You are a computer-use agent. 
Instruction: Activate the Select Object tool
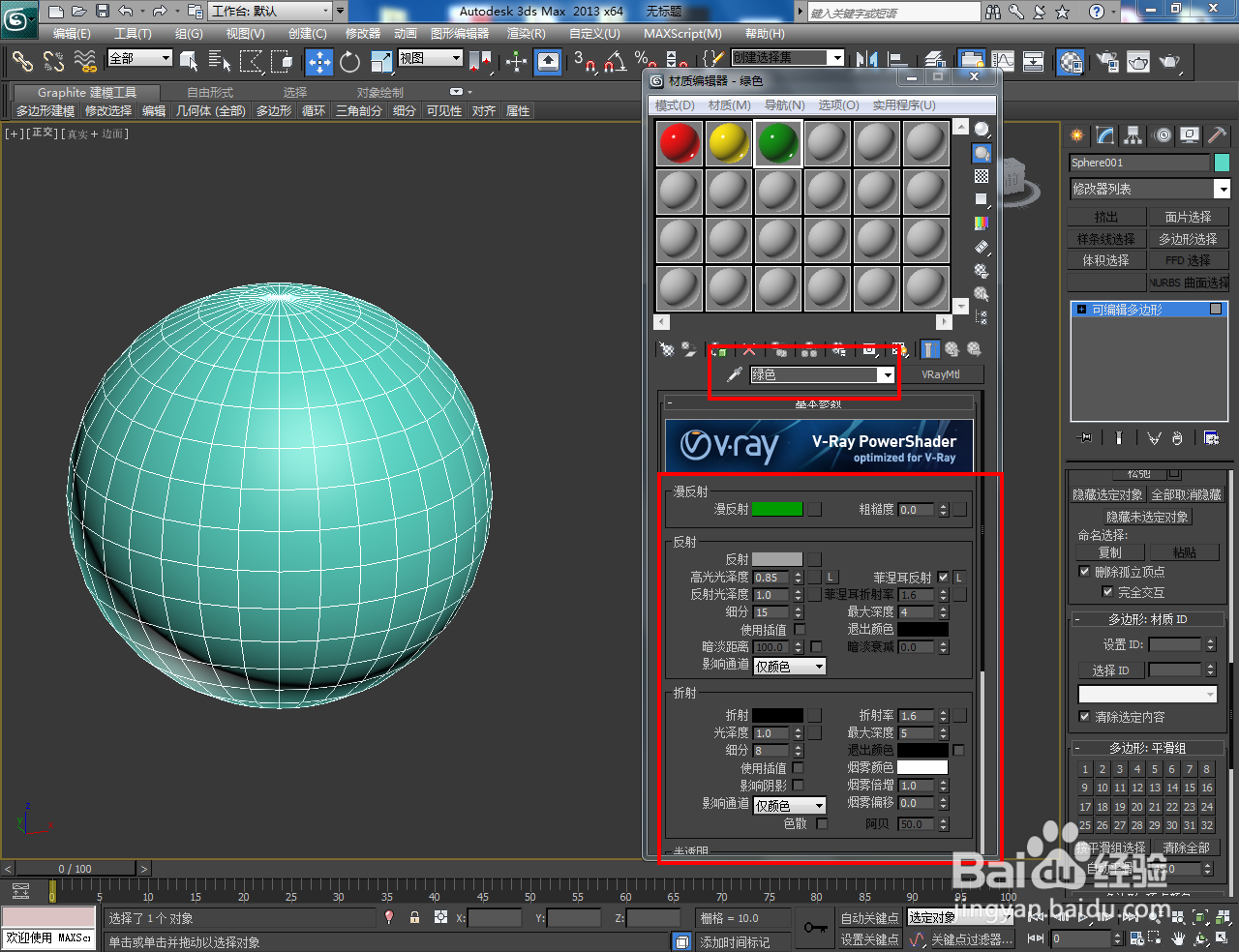189,62
